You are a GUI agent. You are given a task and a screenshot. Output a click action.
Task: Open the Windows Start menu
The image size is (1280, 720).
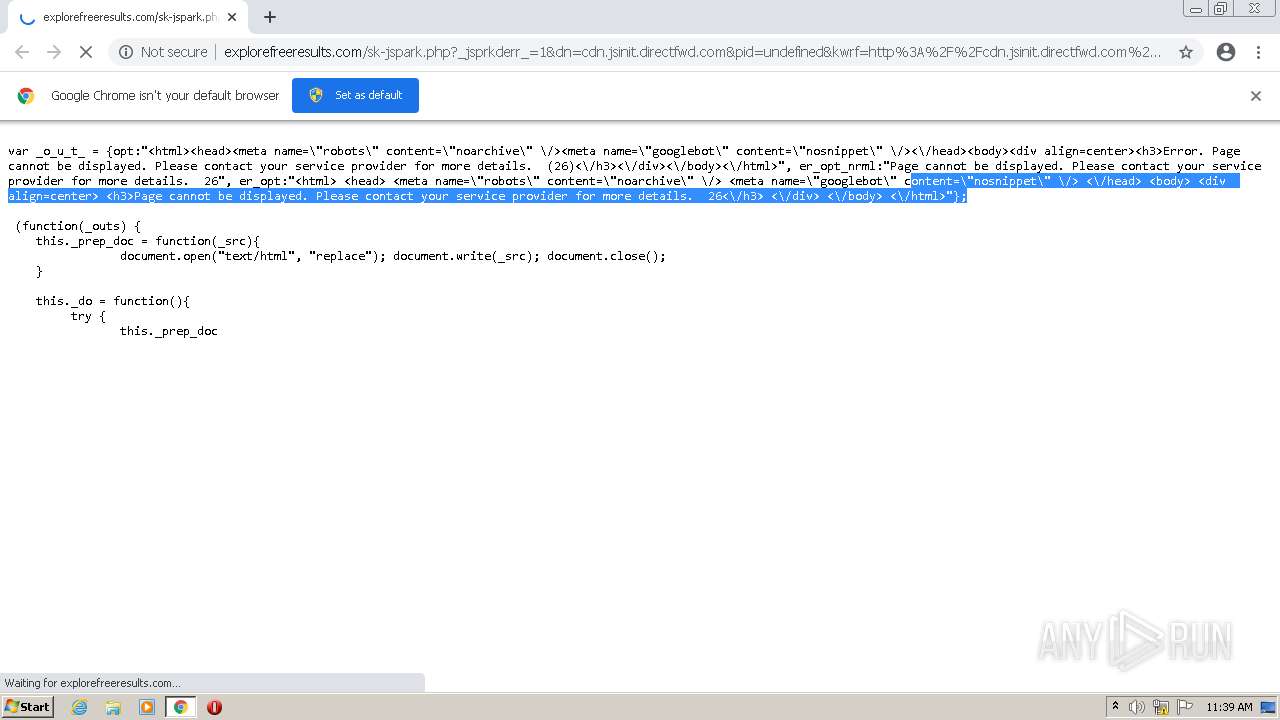coord(28,706)
